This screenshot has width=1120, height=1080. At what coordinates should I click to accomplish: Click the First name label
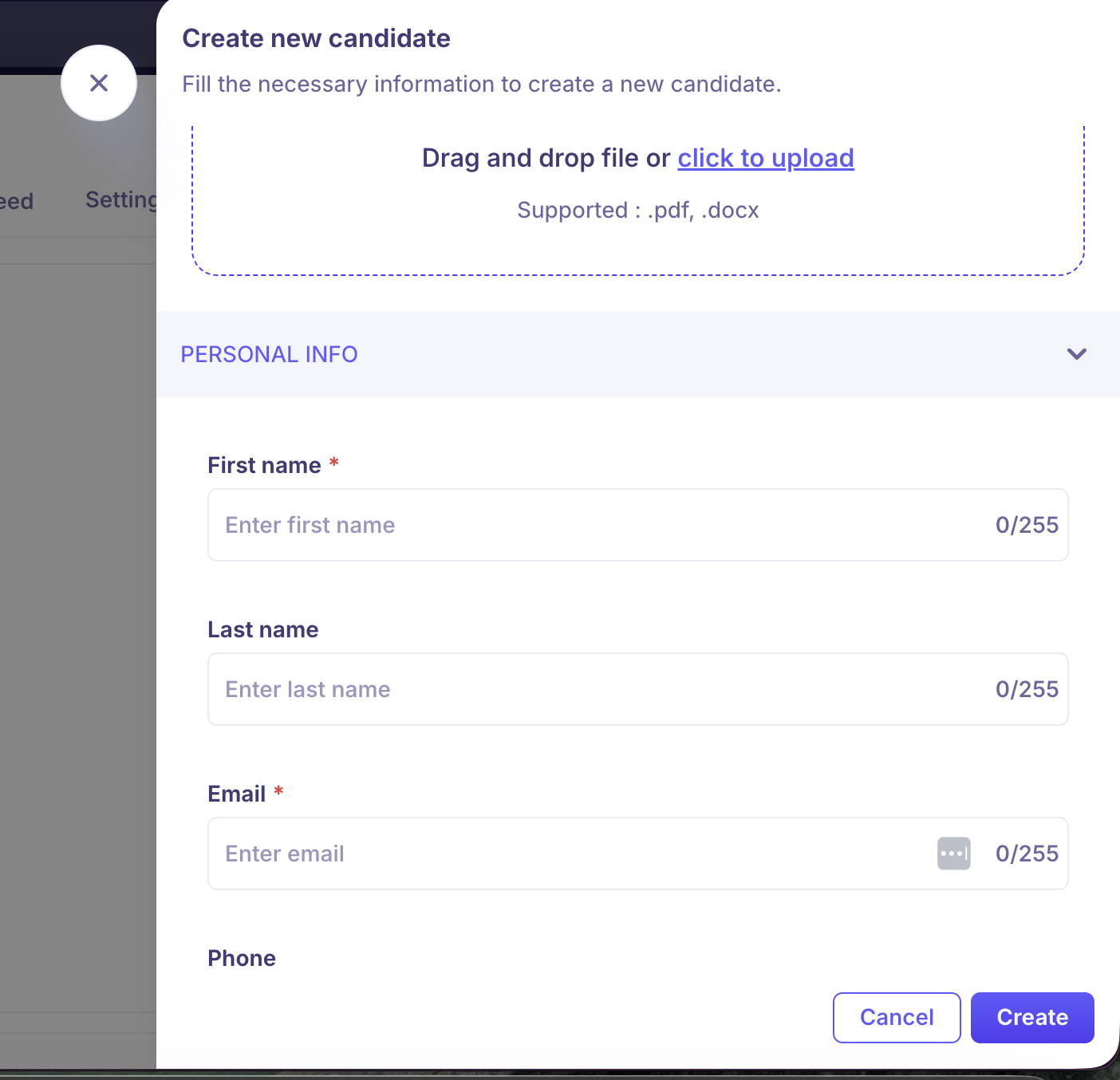click(x=264, y=465)
